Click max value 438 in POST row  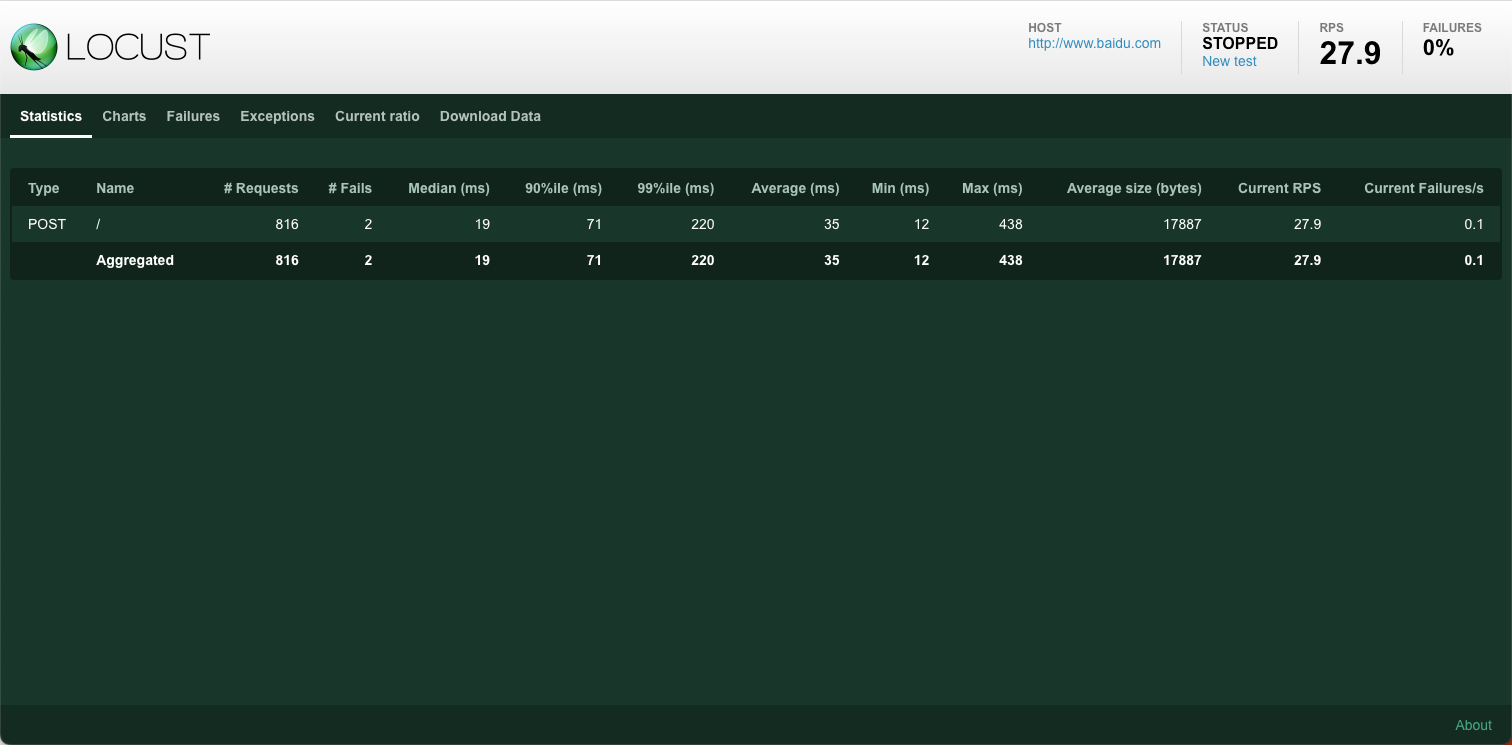[1011, 224]
